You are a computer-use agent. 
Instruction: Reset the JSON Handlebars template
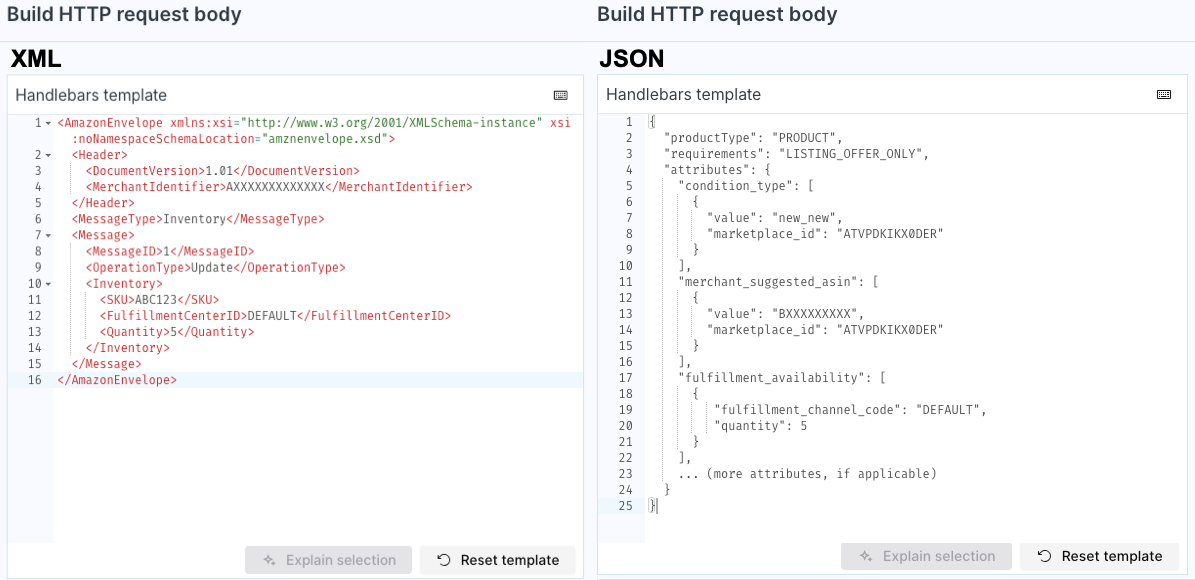click(1099, 556)
